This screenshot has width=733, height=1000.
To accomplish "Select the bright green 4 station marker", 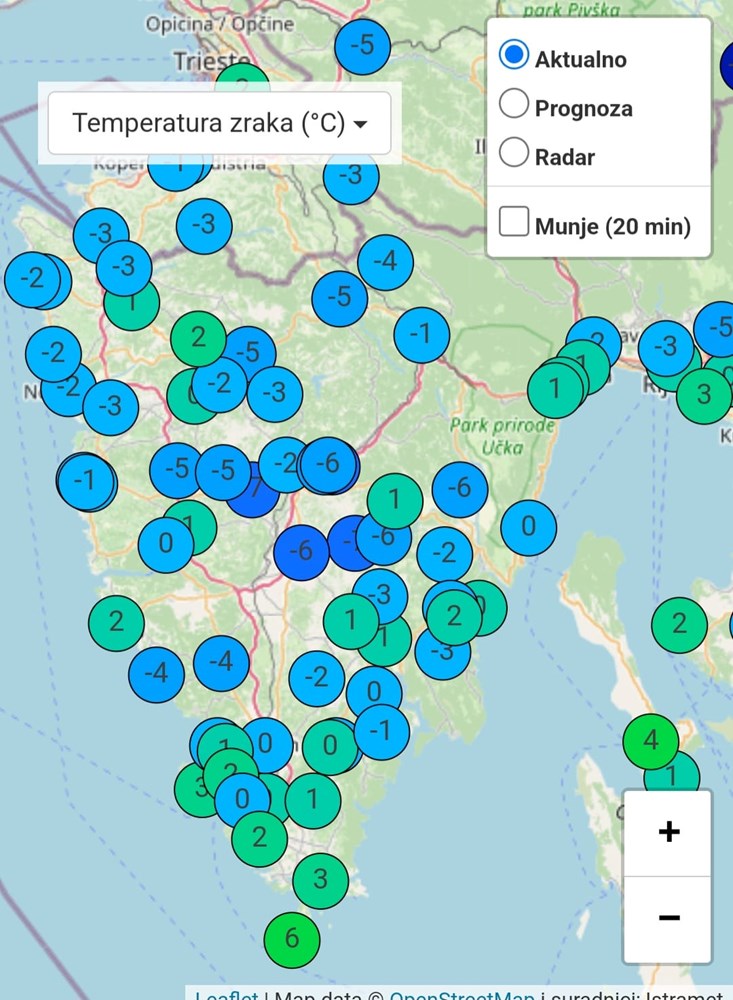I will pos(651,742).
